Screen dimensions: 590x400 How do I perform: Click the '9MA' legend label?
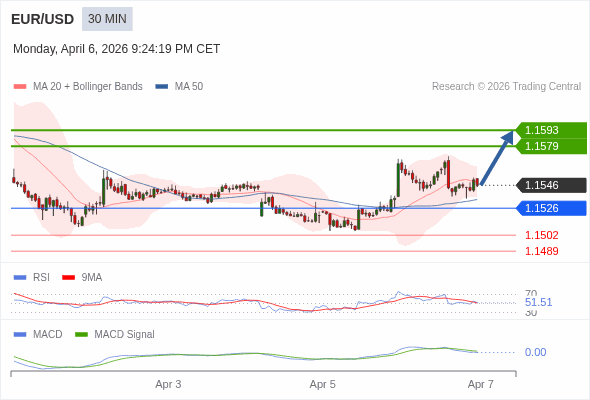point(92,278)
